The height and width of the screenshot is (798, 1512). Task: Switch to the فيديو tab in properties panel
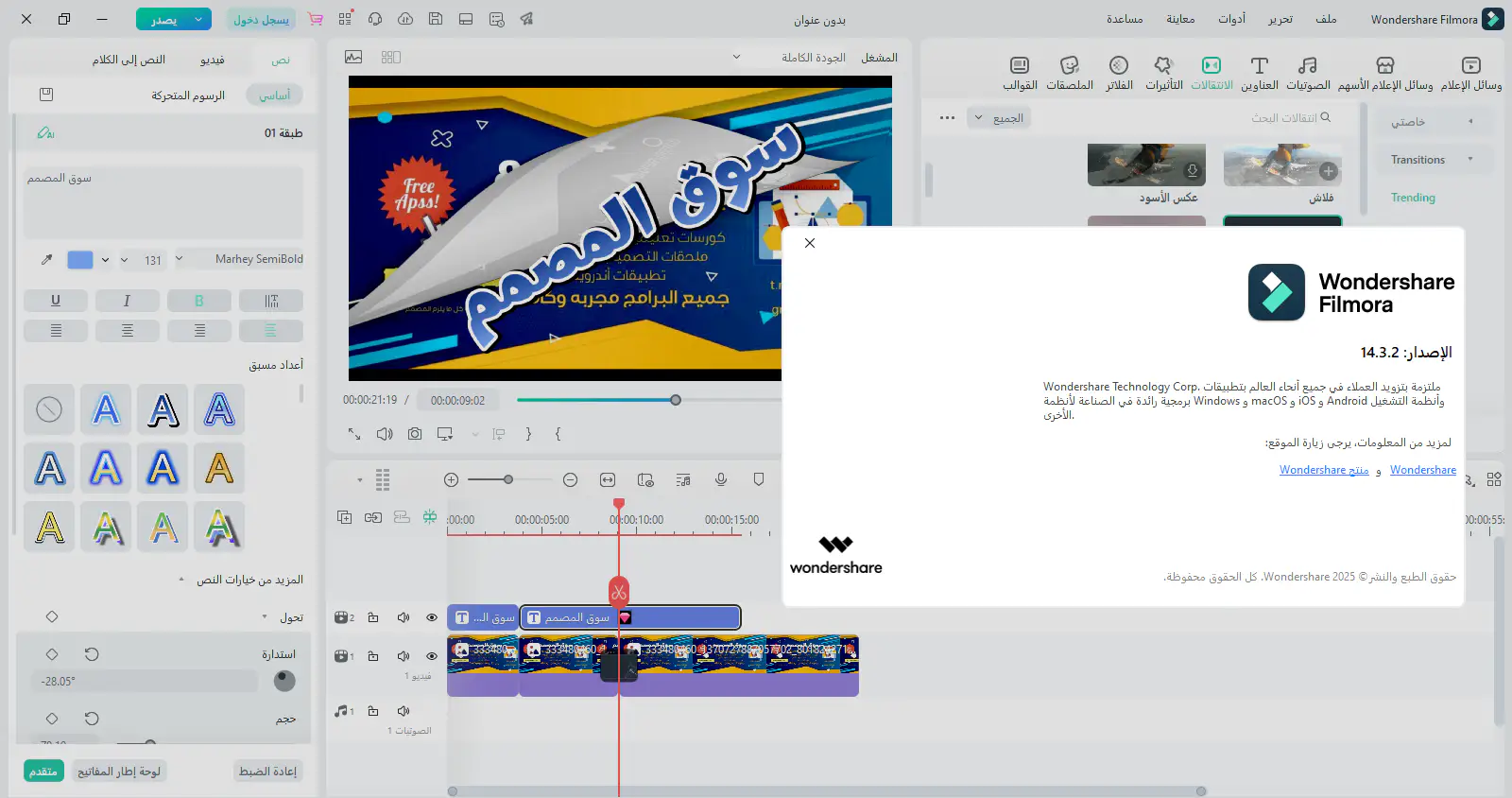[x=212, y=60]
